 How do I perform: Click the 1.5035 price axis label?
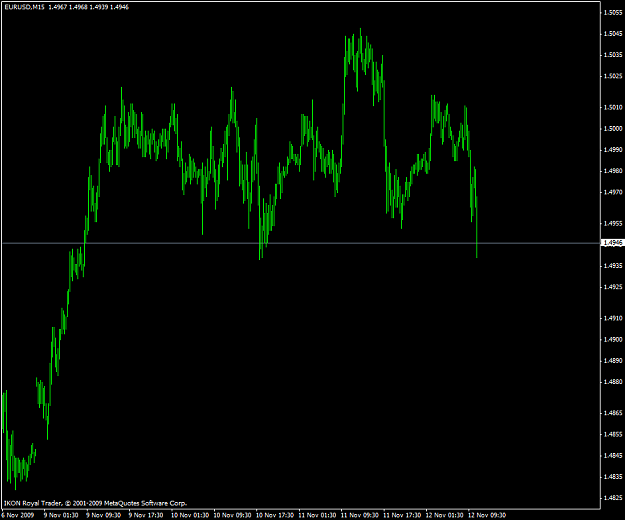click(613, 55)
